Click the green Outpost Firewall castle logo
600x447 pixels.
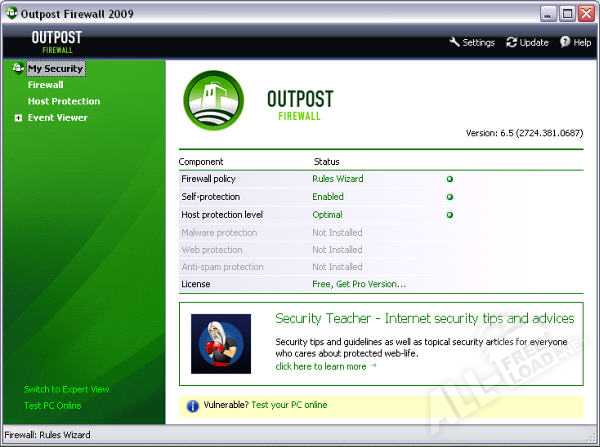(214, 102)
